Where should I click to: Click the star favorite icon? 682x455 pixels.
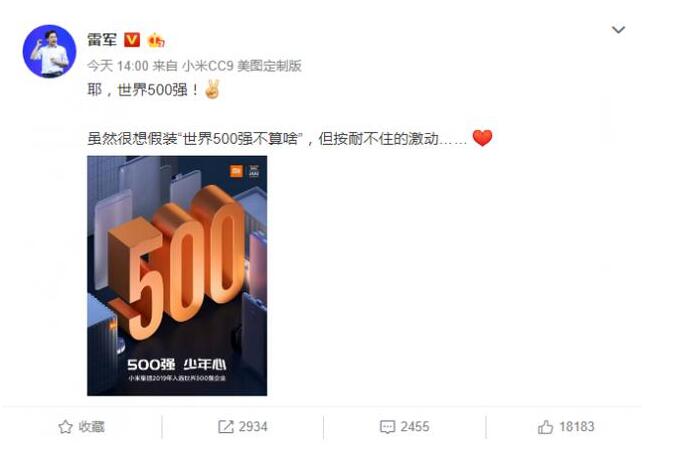(65, 427)
